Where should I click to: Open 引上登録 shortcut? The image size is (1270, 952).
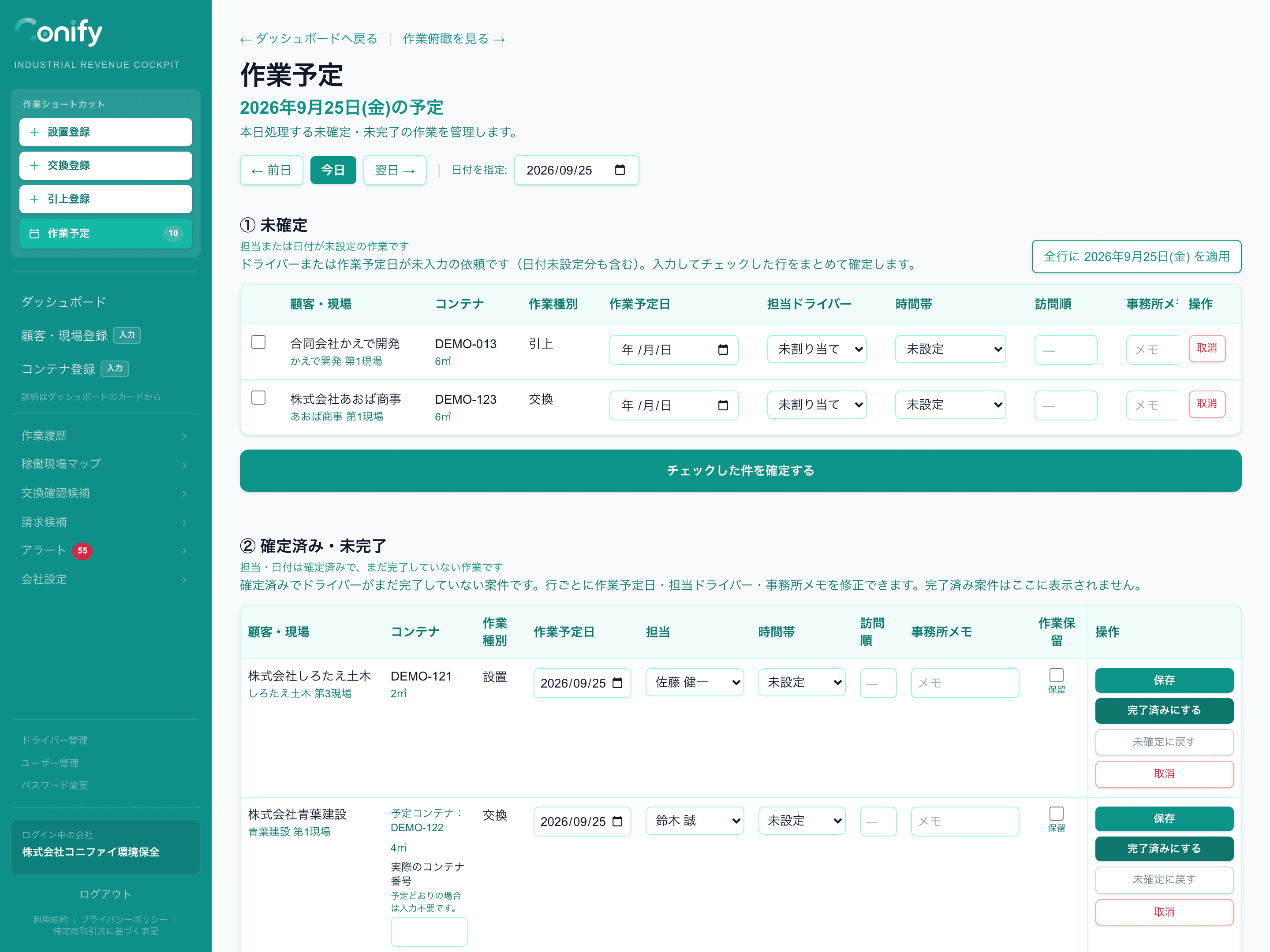pyautogui.click(x=106, y=199)
